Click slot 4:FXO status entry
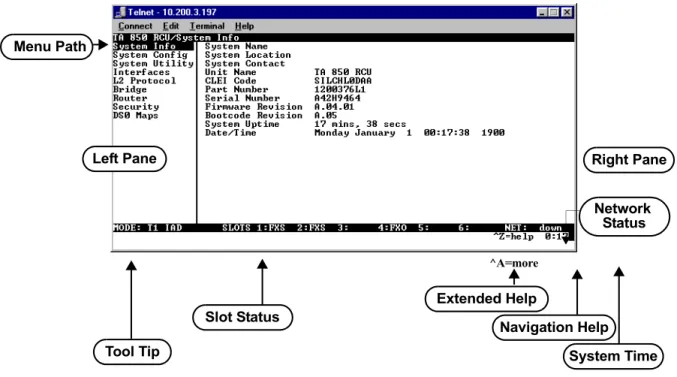This screenshot has width=677, height=377. [x=392, y=228]
